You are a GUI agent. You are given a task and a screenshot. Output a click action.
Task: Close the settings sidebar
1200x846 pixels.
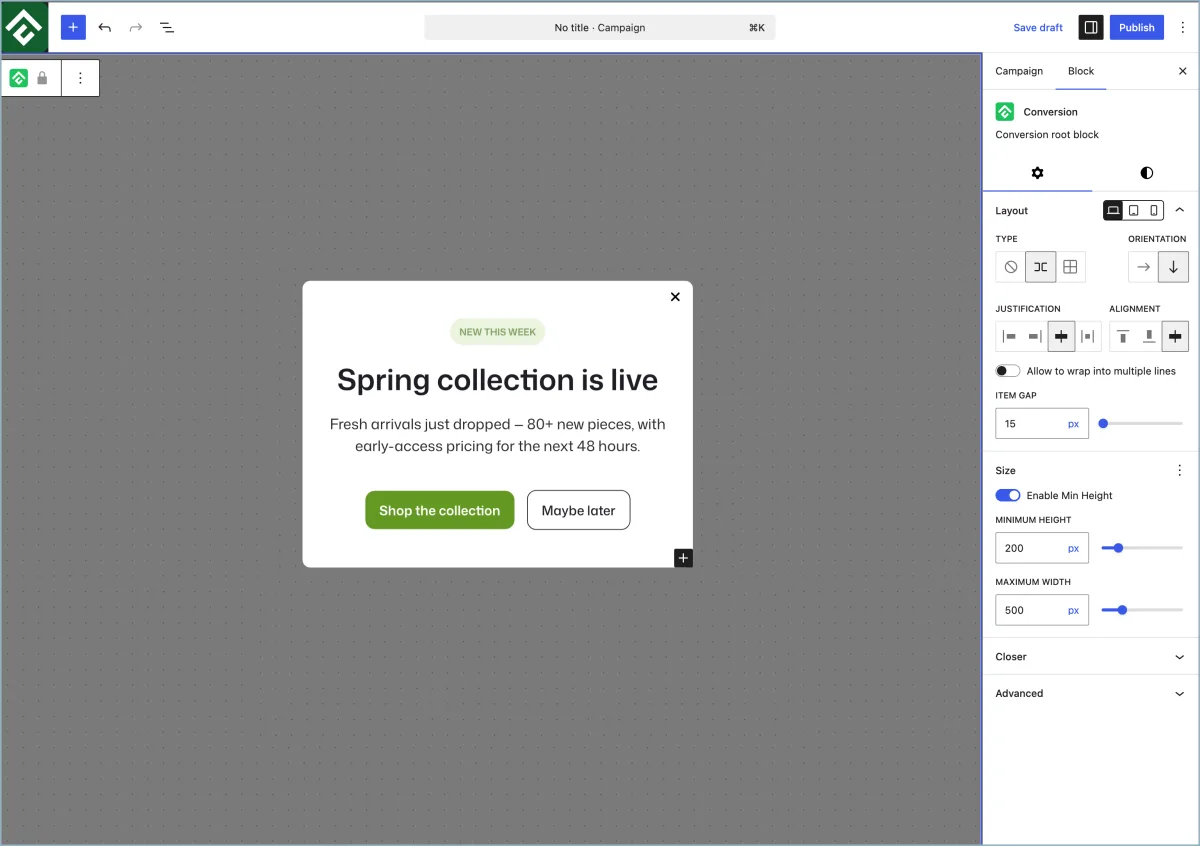point(1183,71)
